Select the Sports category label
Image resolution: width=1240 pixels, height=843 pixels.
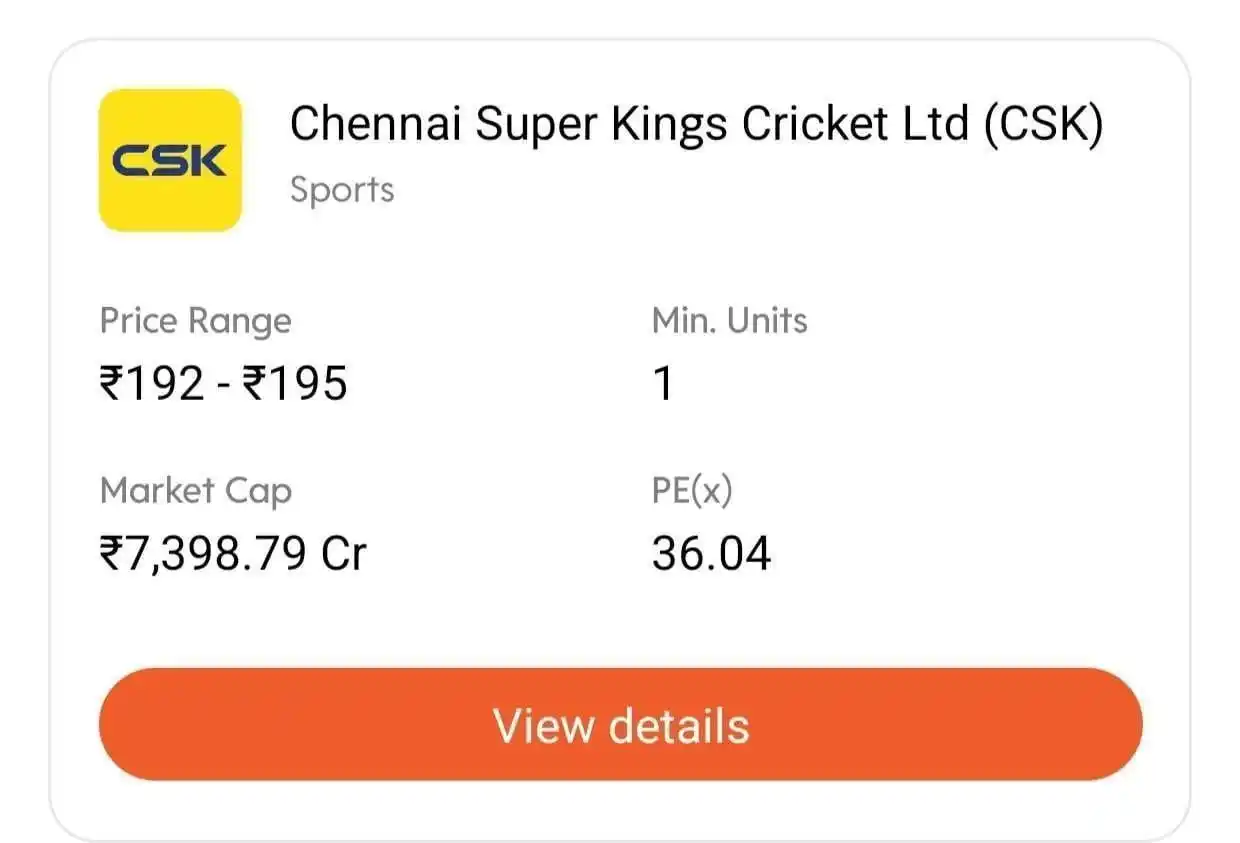[x=342, y=190]
